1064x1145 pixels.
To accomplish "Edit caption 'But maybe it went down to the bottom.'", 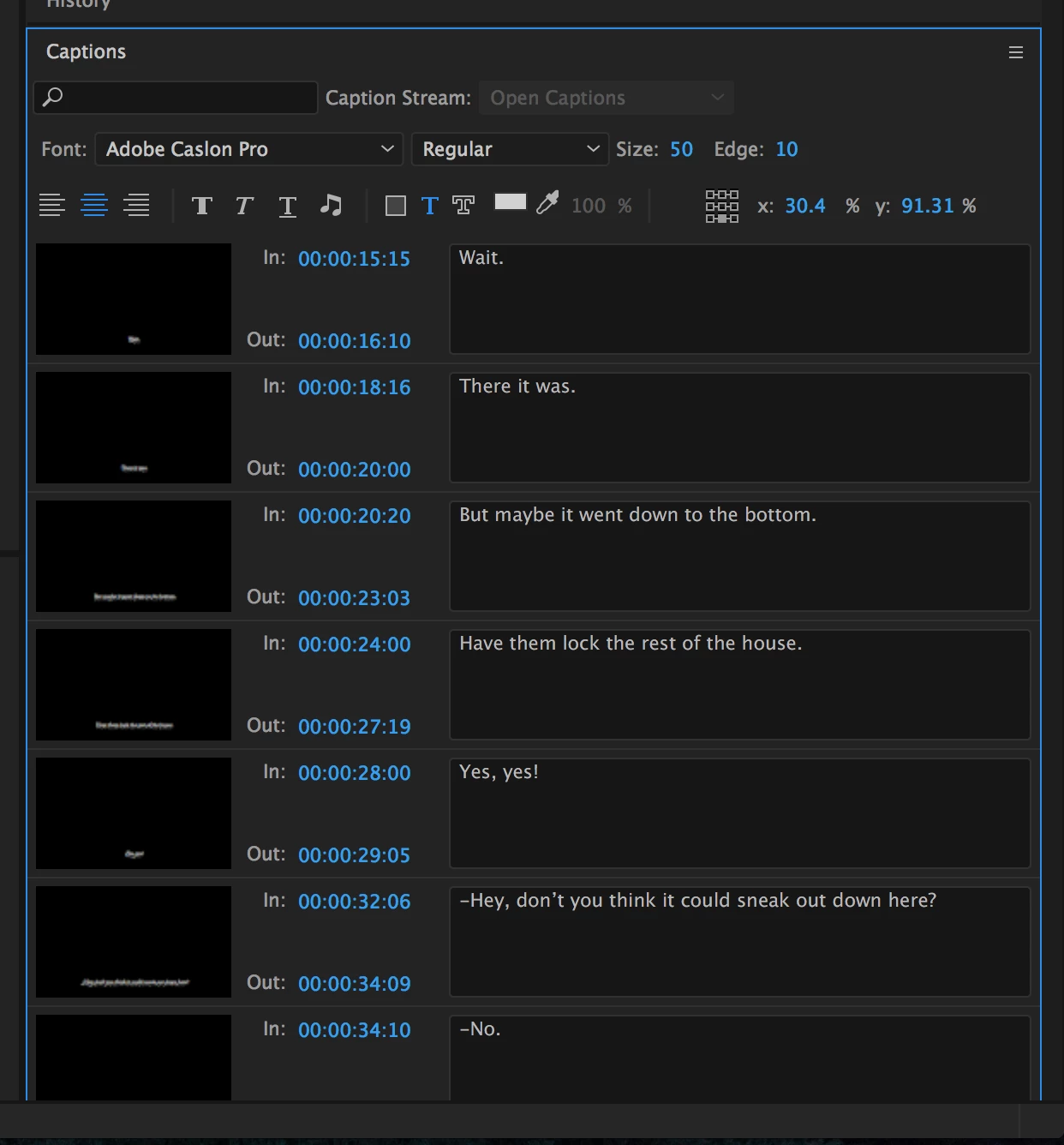I will (x=740, y=556).
